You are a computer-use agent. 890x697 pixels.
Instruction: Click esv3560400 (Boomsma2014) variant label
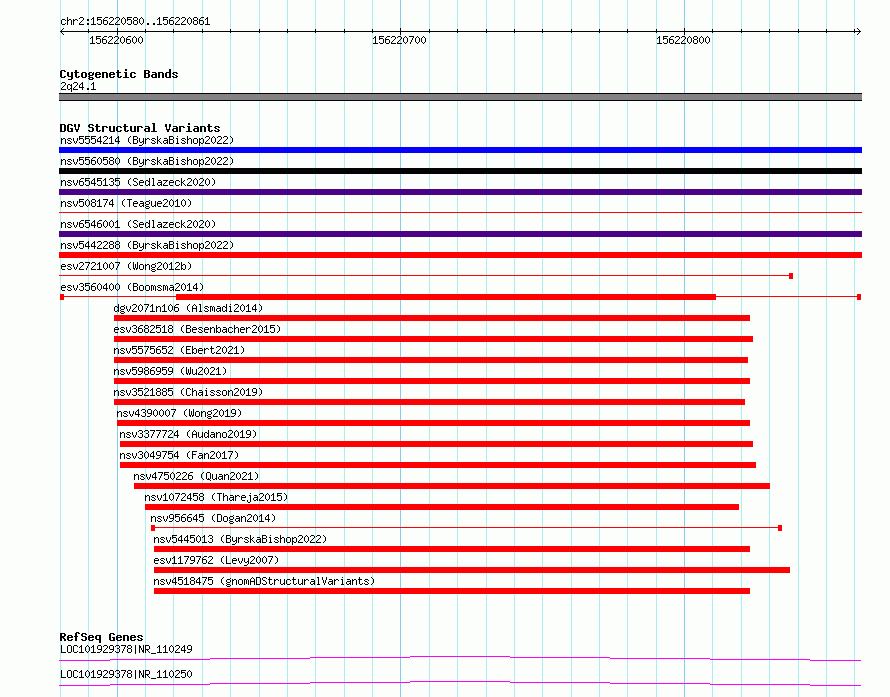[132, 287]
